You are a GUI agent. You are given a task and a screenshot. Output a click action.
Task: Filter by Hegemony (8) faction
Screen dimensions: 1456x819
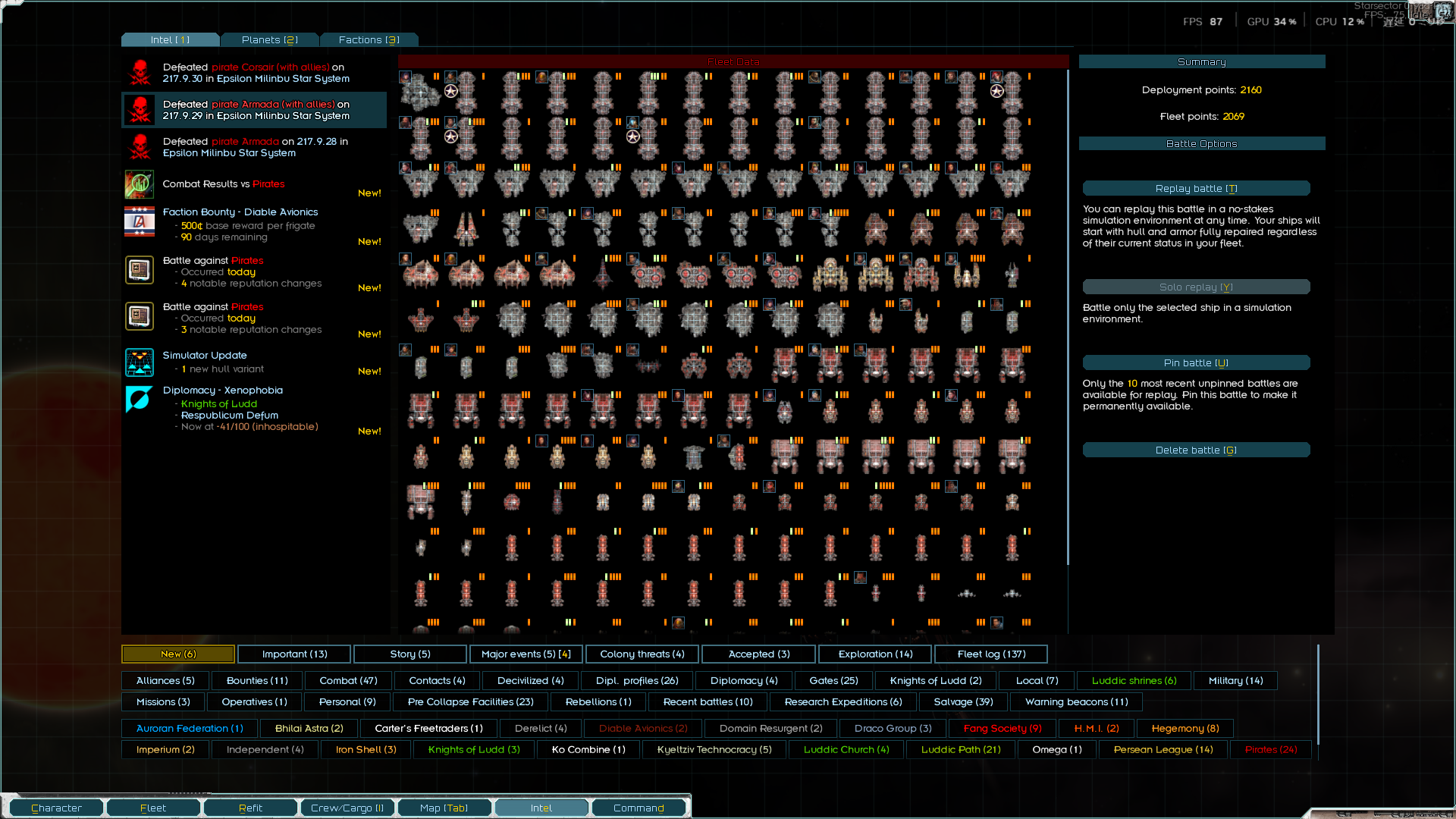[x=1185, y=728]
